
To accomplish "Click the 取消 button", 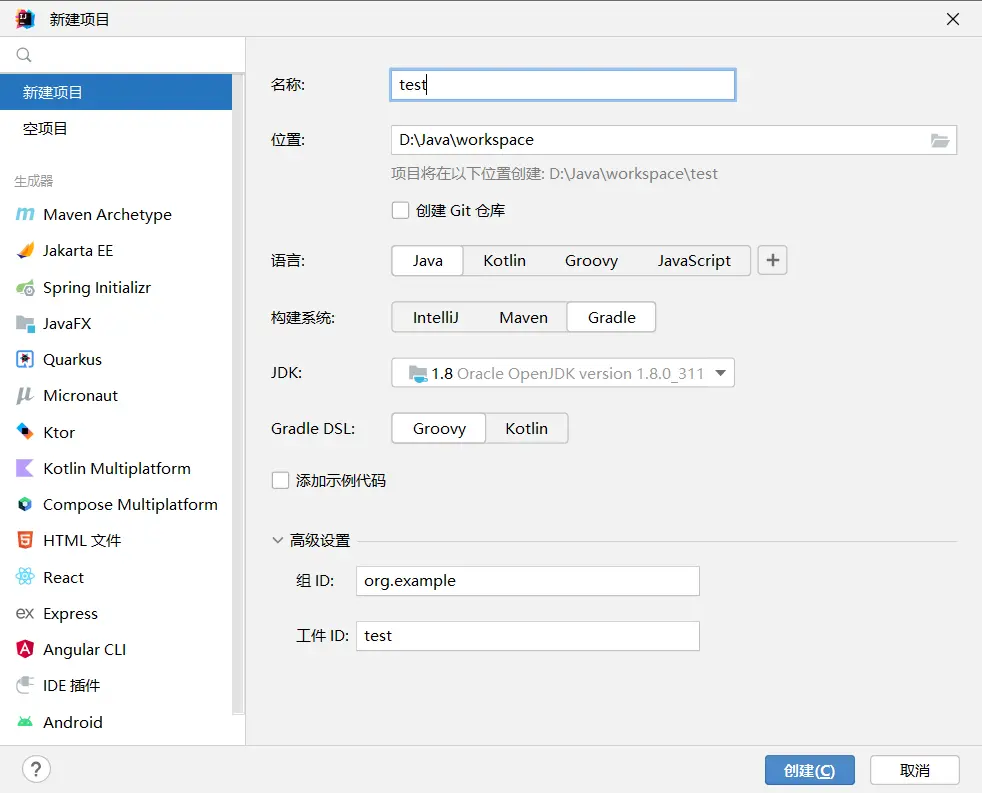I will (x=914, y=770).
